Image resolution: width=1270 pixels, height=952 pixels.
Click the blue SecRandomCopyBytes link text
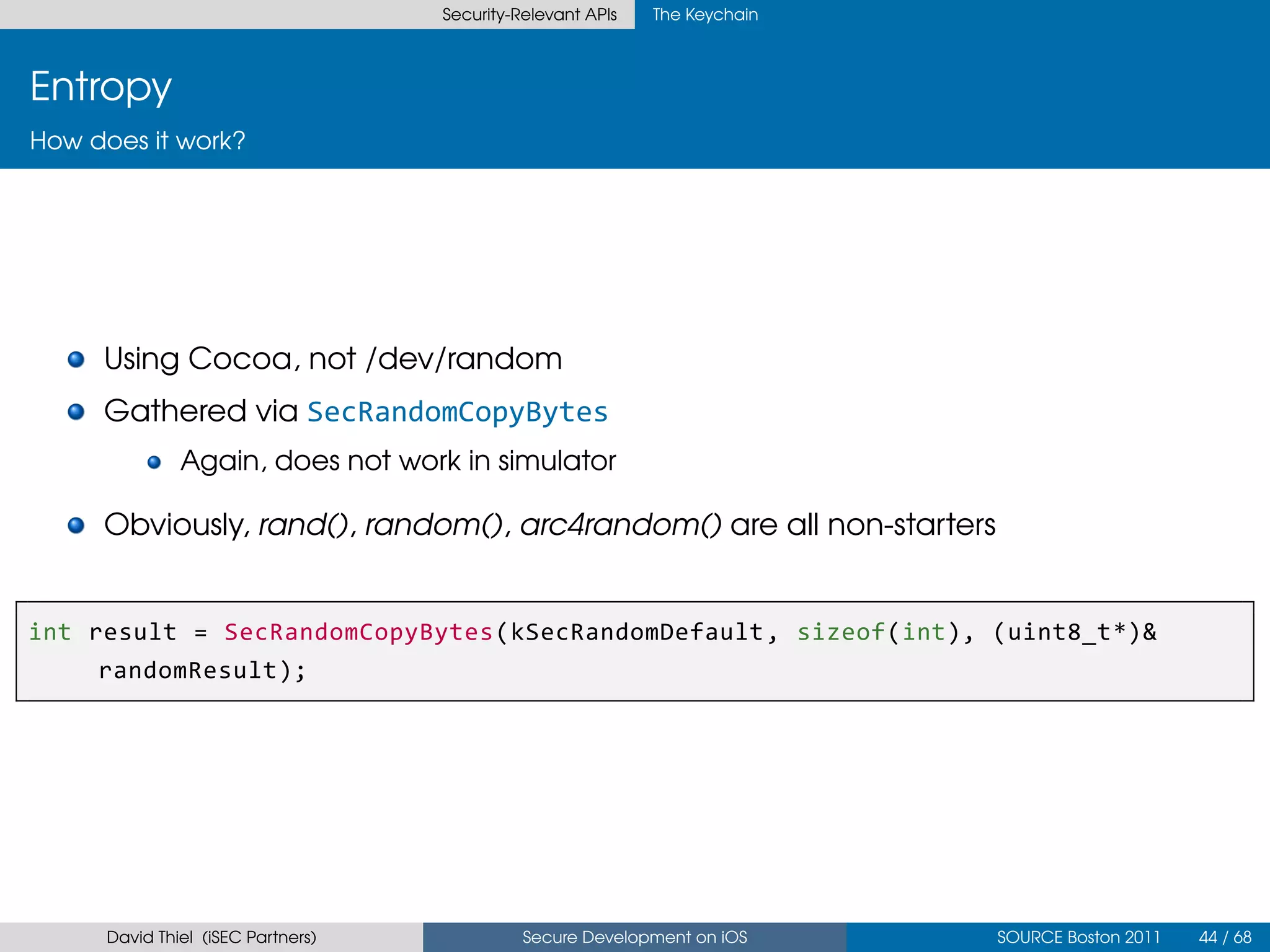[458, 412]
